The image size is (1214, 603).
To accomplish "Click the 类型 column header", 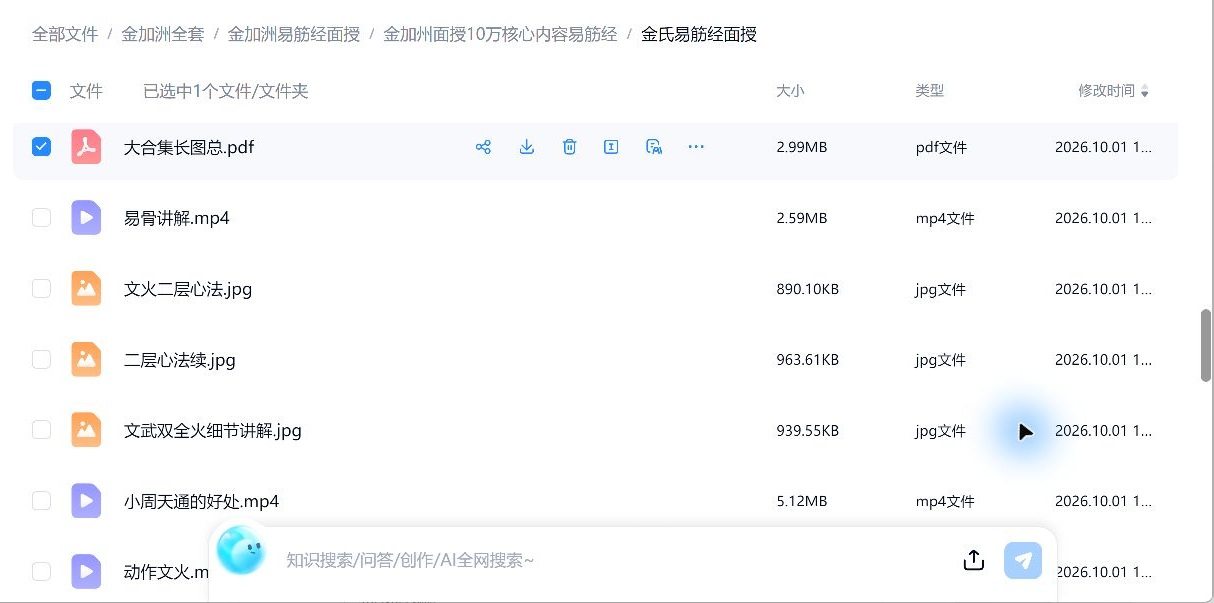I will (x=929, y=91).
